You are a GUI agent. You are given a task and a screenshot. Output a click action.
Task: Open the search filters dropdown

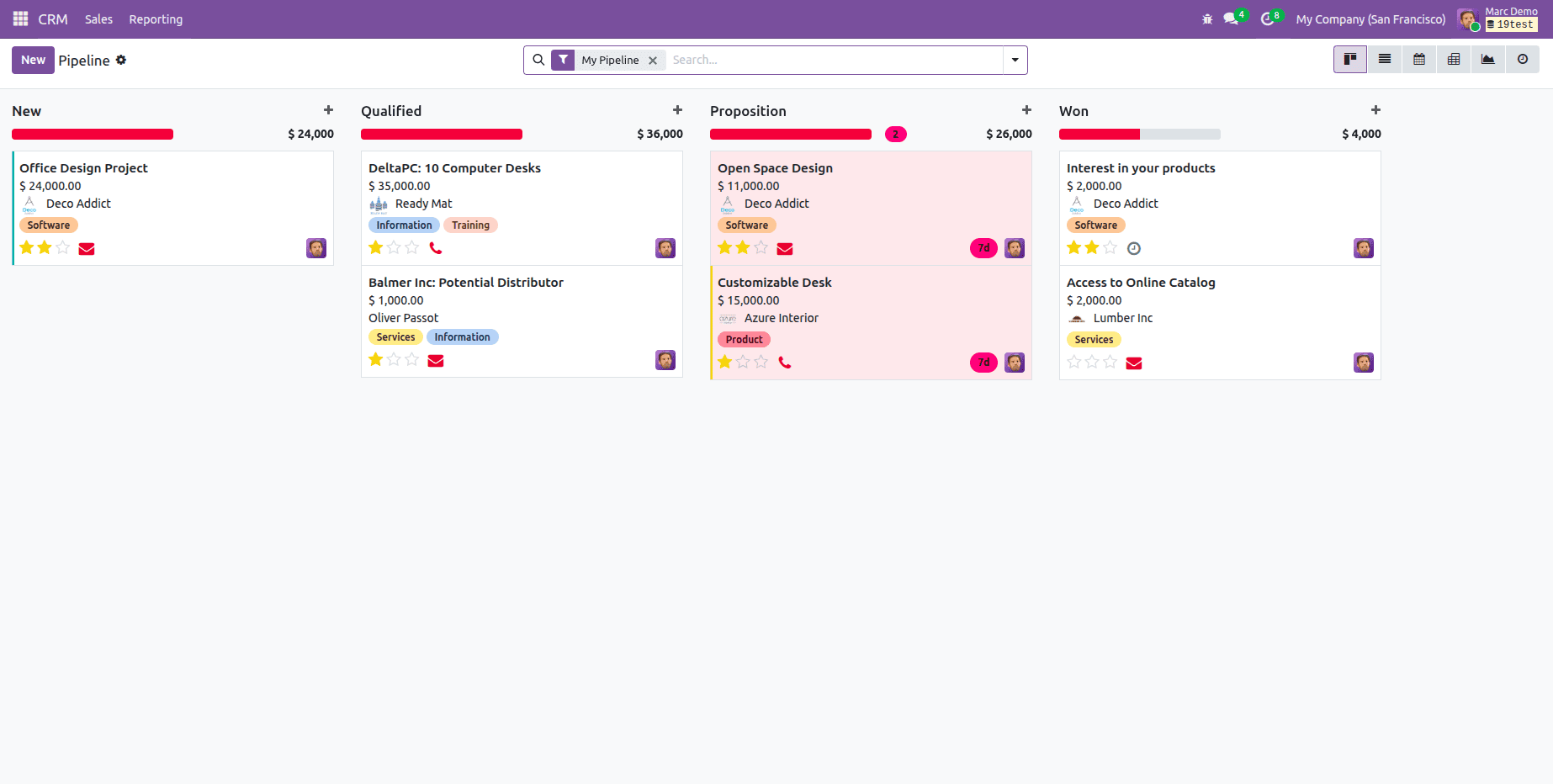(1015, 60)
